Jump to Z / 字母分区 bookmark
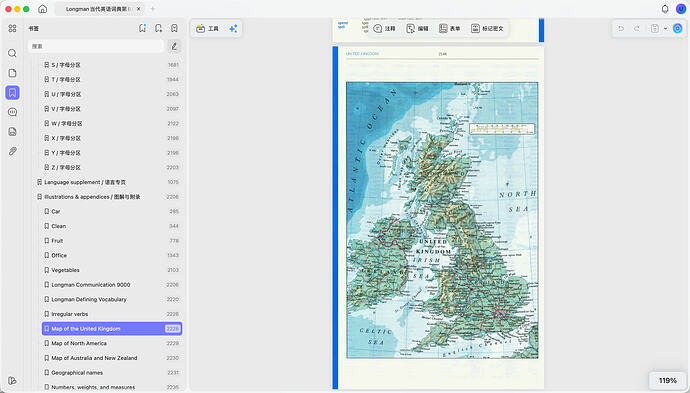The height and width of the screenshot is (393, 690). [x=112, y=168]
